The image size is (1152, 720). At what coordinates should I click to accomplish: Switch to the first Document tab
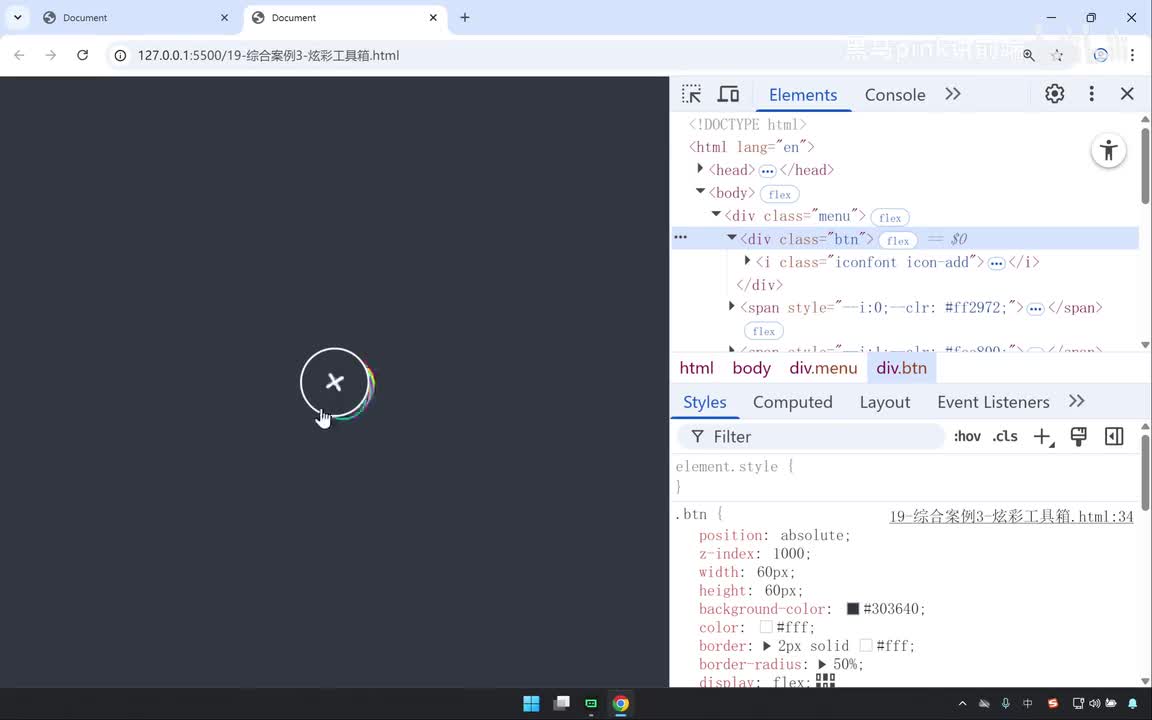click(137, 18)
